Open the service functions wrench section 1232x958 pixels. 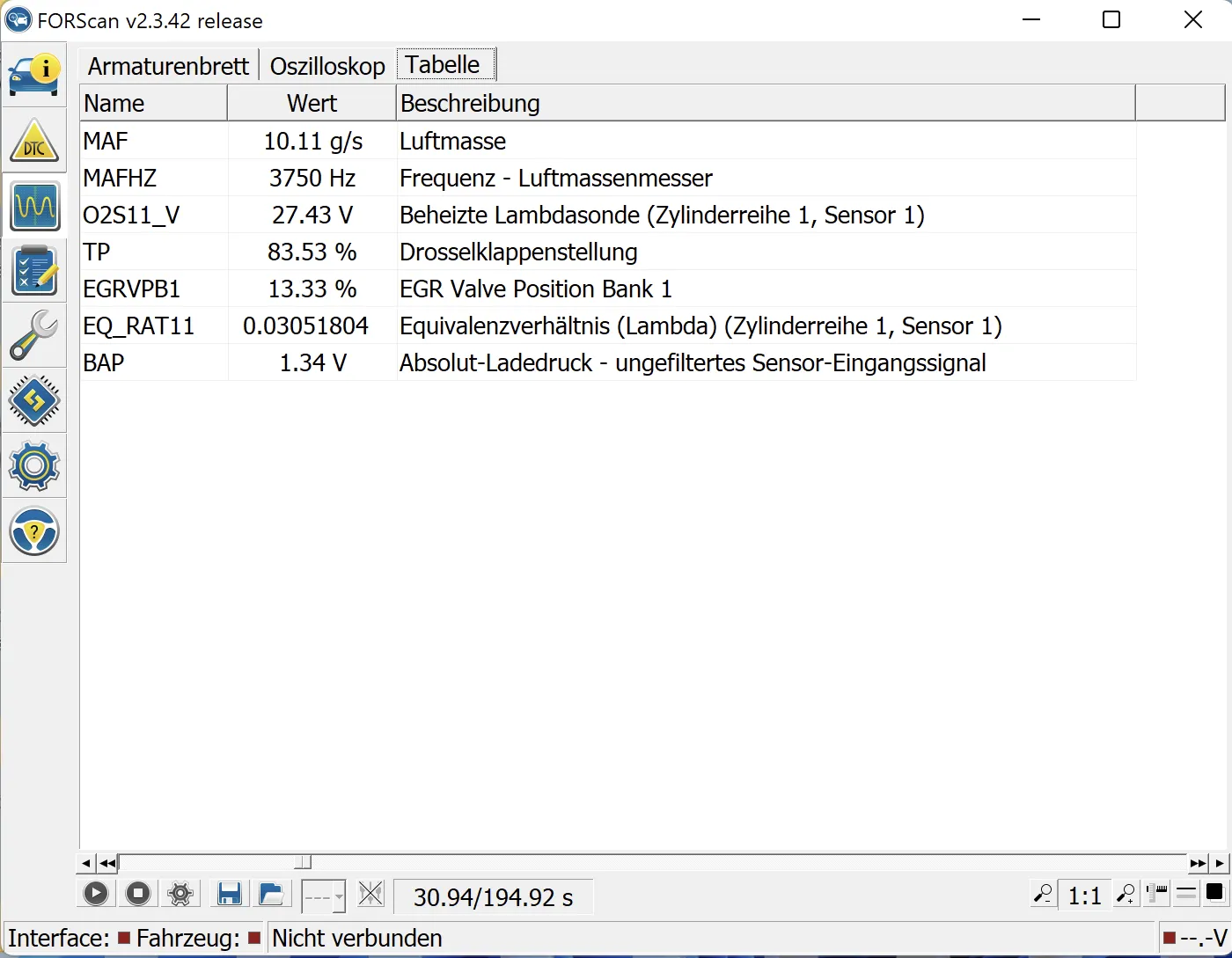pyautogui.click(x=34, y=336)
